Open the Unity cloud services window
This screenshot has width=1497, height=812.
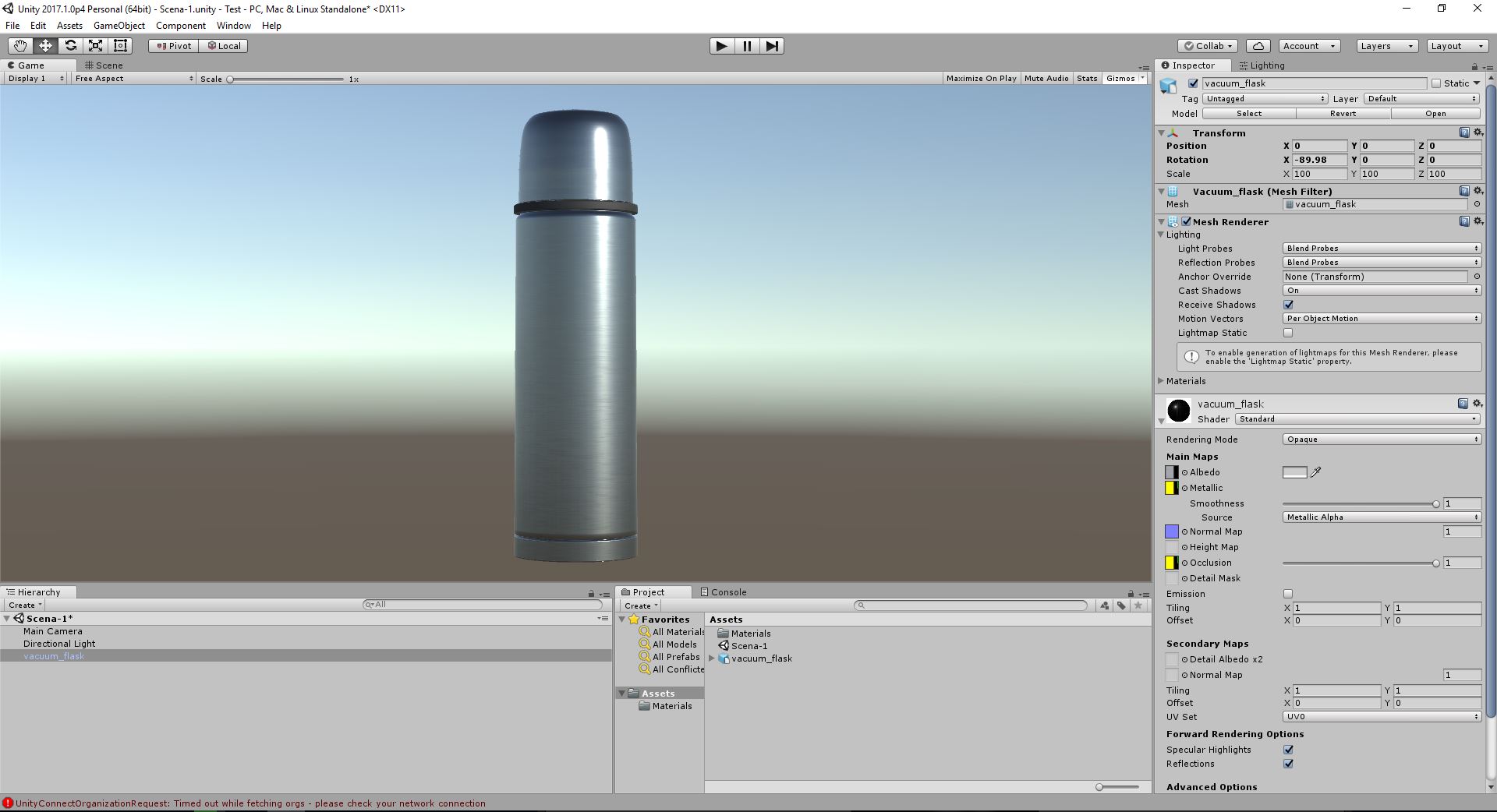1258,46
